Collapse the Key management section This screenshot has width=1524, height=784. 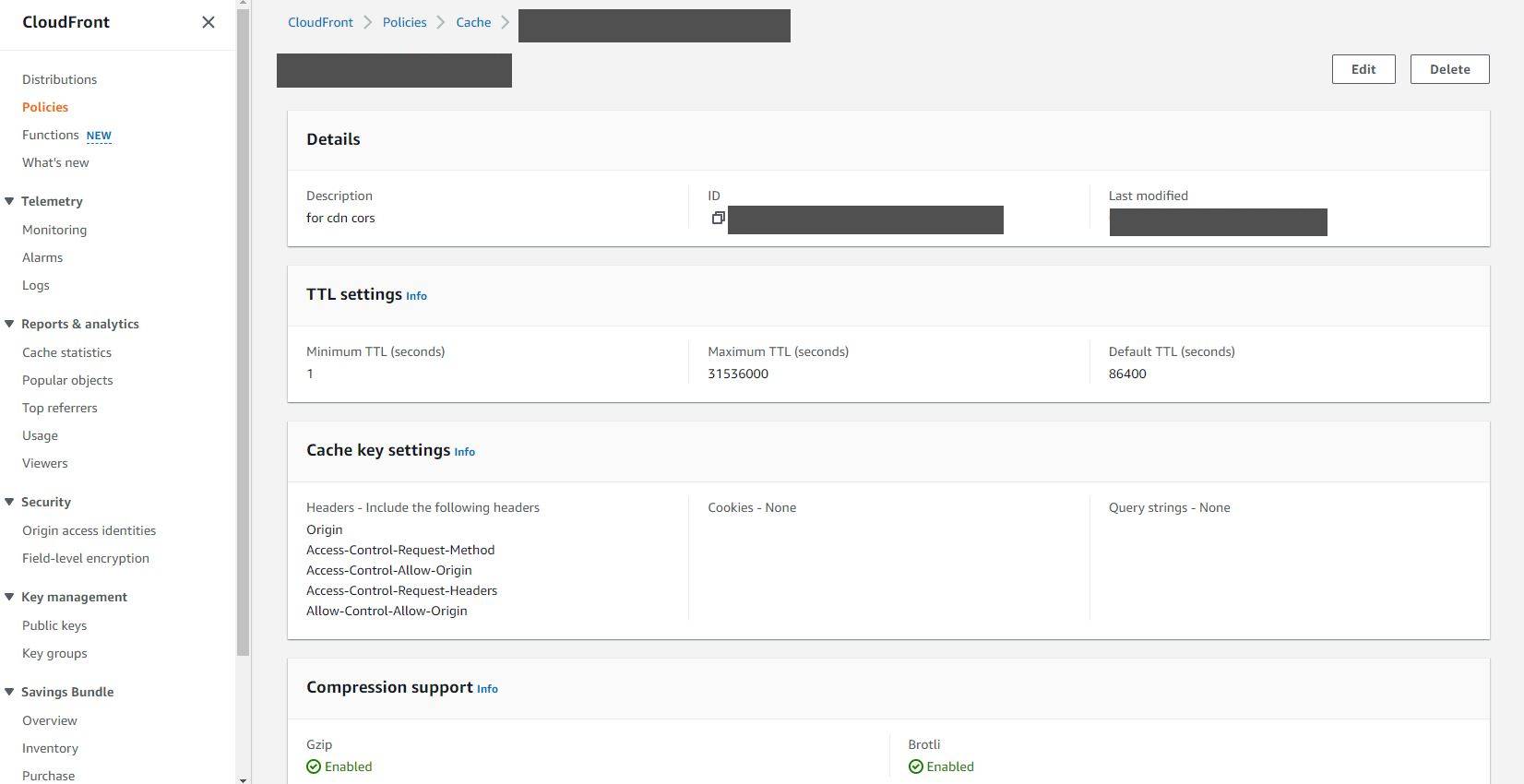9,597
